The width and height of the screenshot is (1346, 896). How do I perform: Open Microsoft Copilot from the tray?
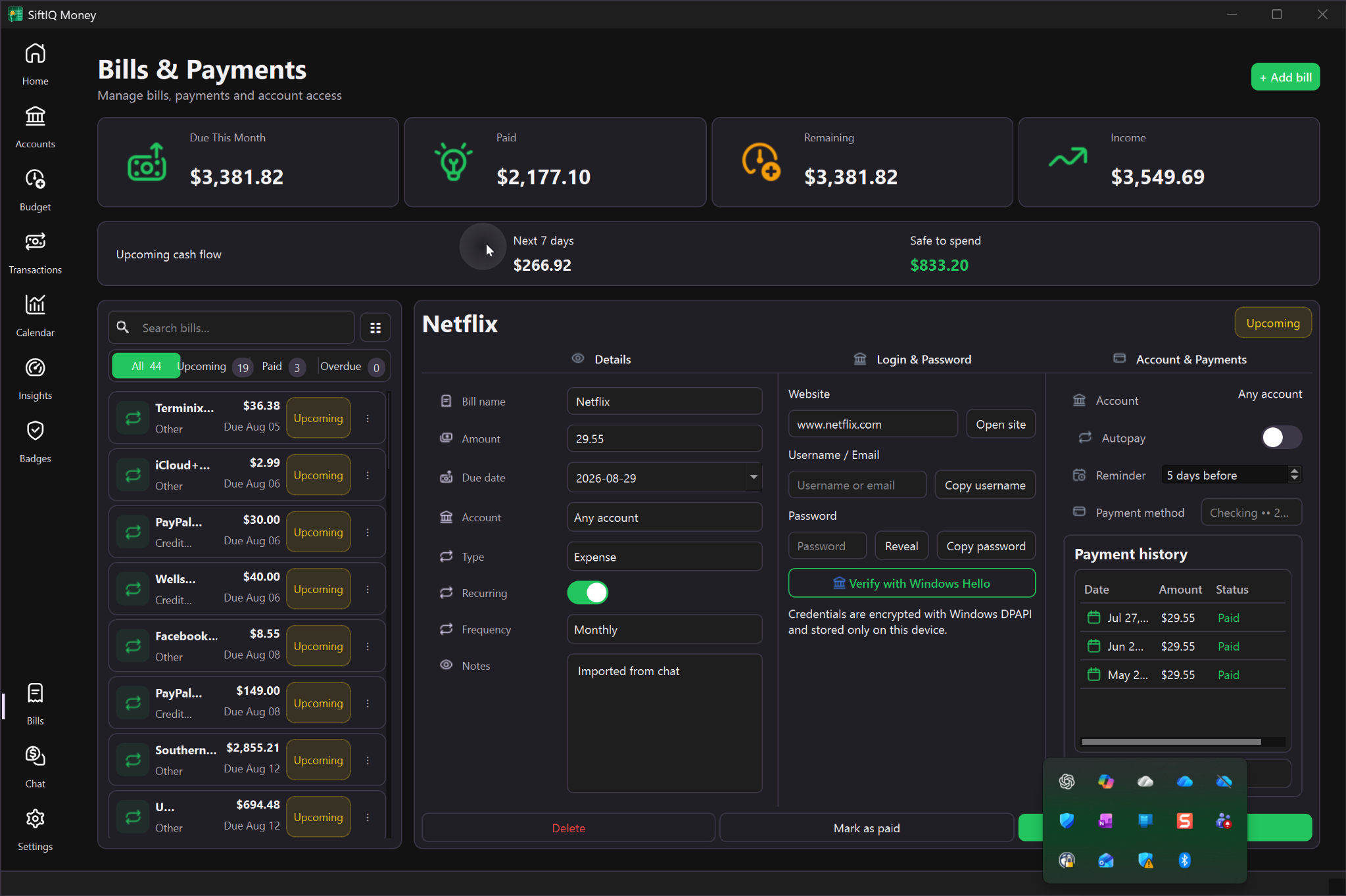pos(1106,781)
